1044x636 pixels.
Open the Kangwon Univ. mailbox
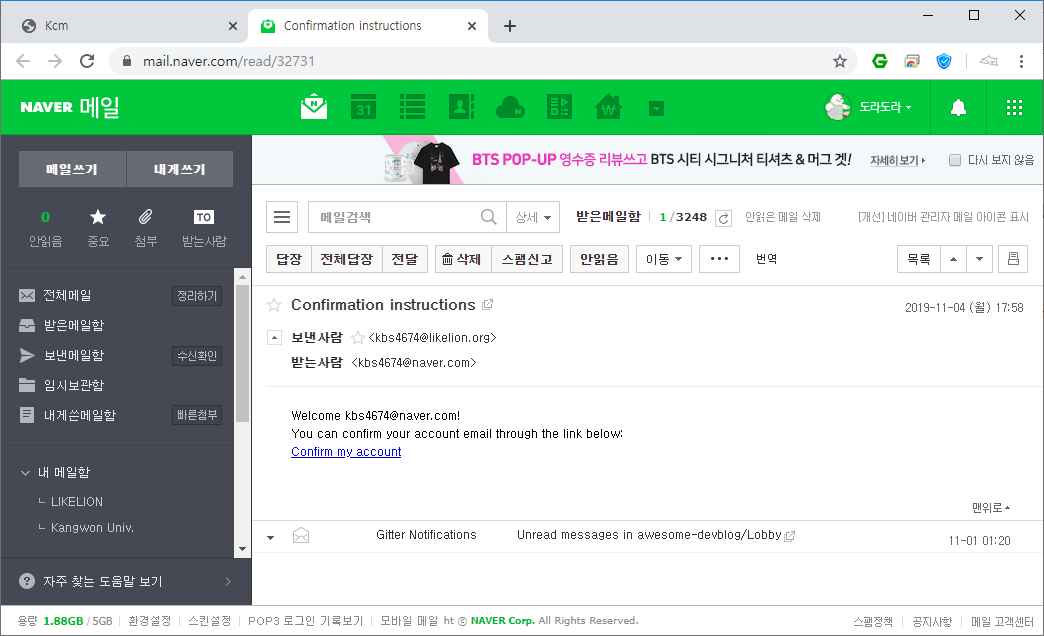(92, 527)
